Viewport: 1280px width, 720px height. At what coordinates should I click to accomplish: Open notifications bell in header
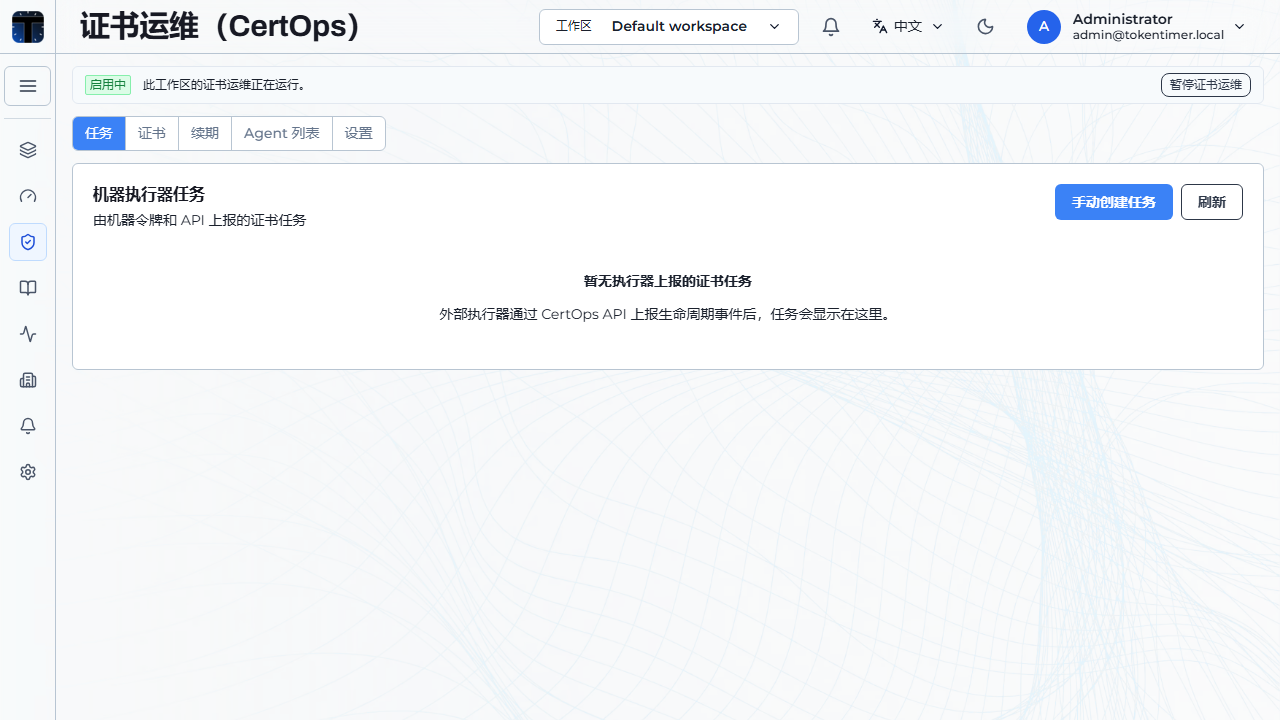pyautogui.click(x=831, y=27)
